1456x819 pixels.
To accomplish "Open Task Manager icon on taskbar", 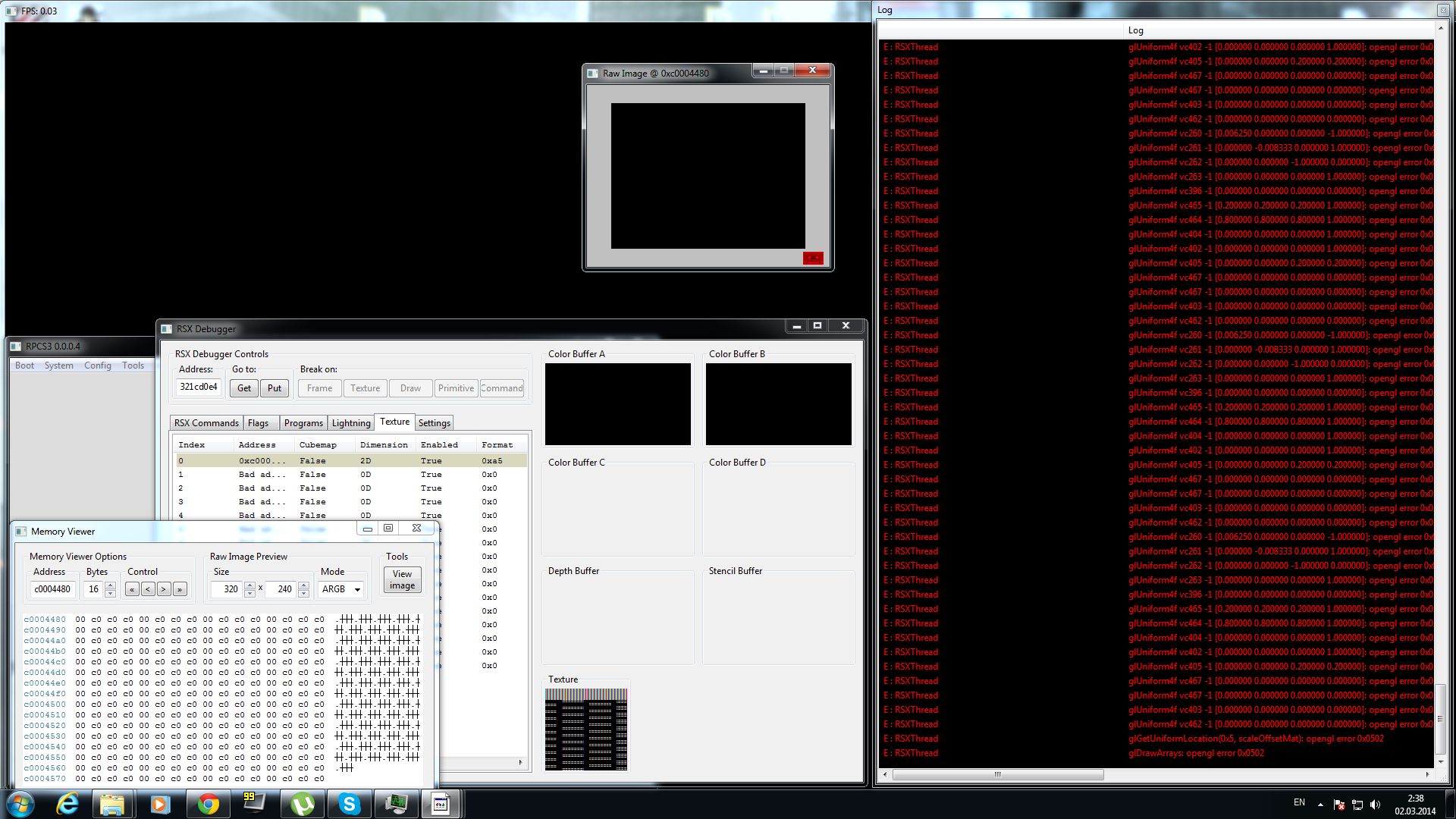I will click(x=396, y=804).
